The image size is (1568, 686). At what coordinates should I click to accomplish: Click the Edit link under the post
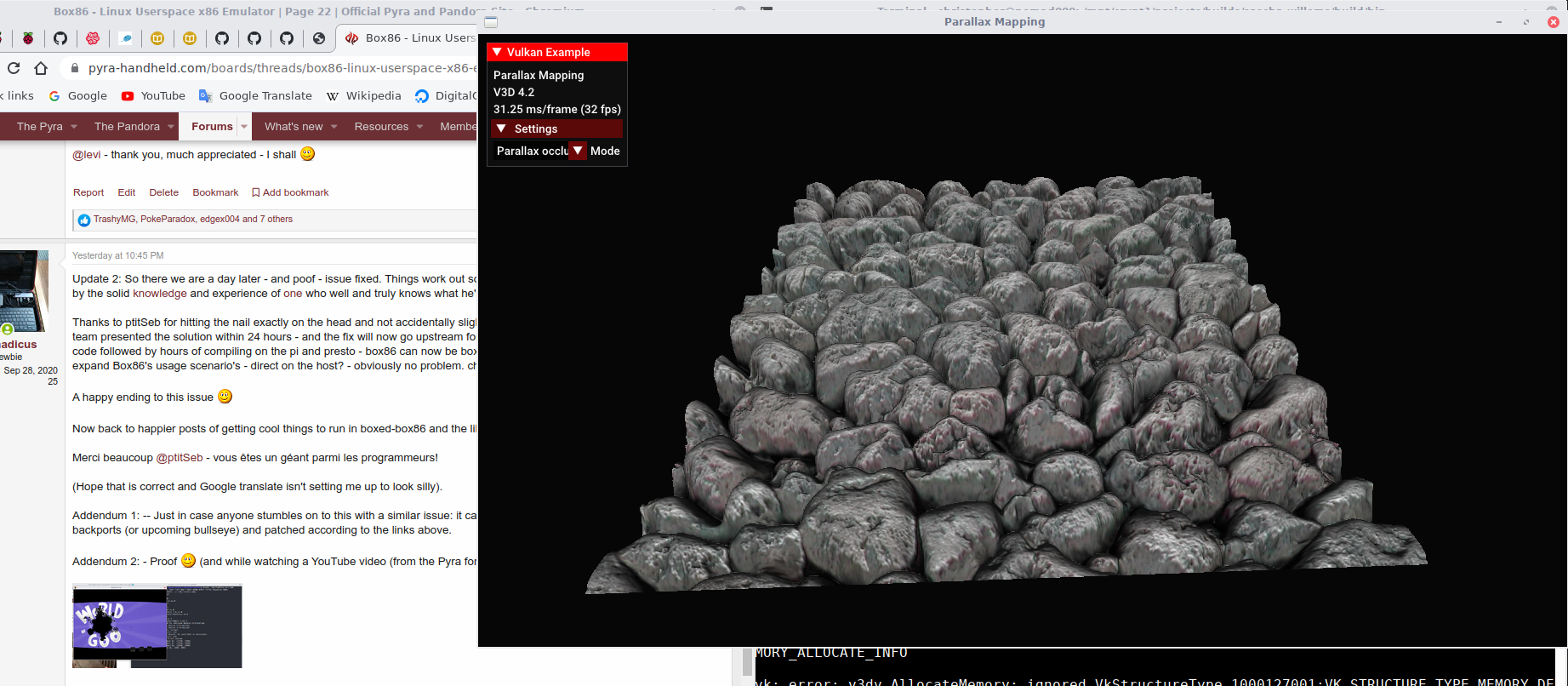[x=127, y=192]
